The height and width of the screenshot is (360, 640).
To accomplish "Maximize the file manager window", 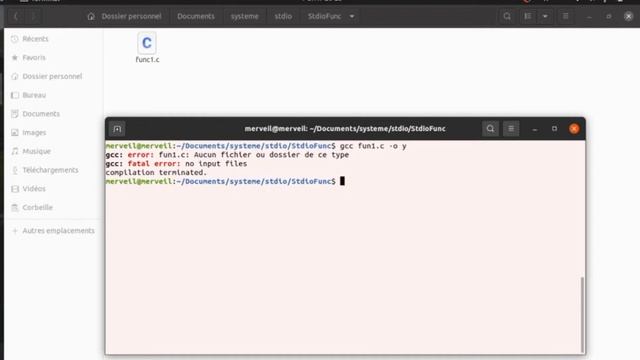I will tap(609, 16).
